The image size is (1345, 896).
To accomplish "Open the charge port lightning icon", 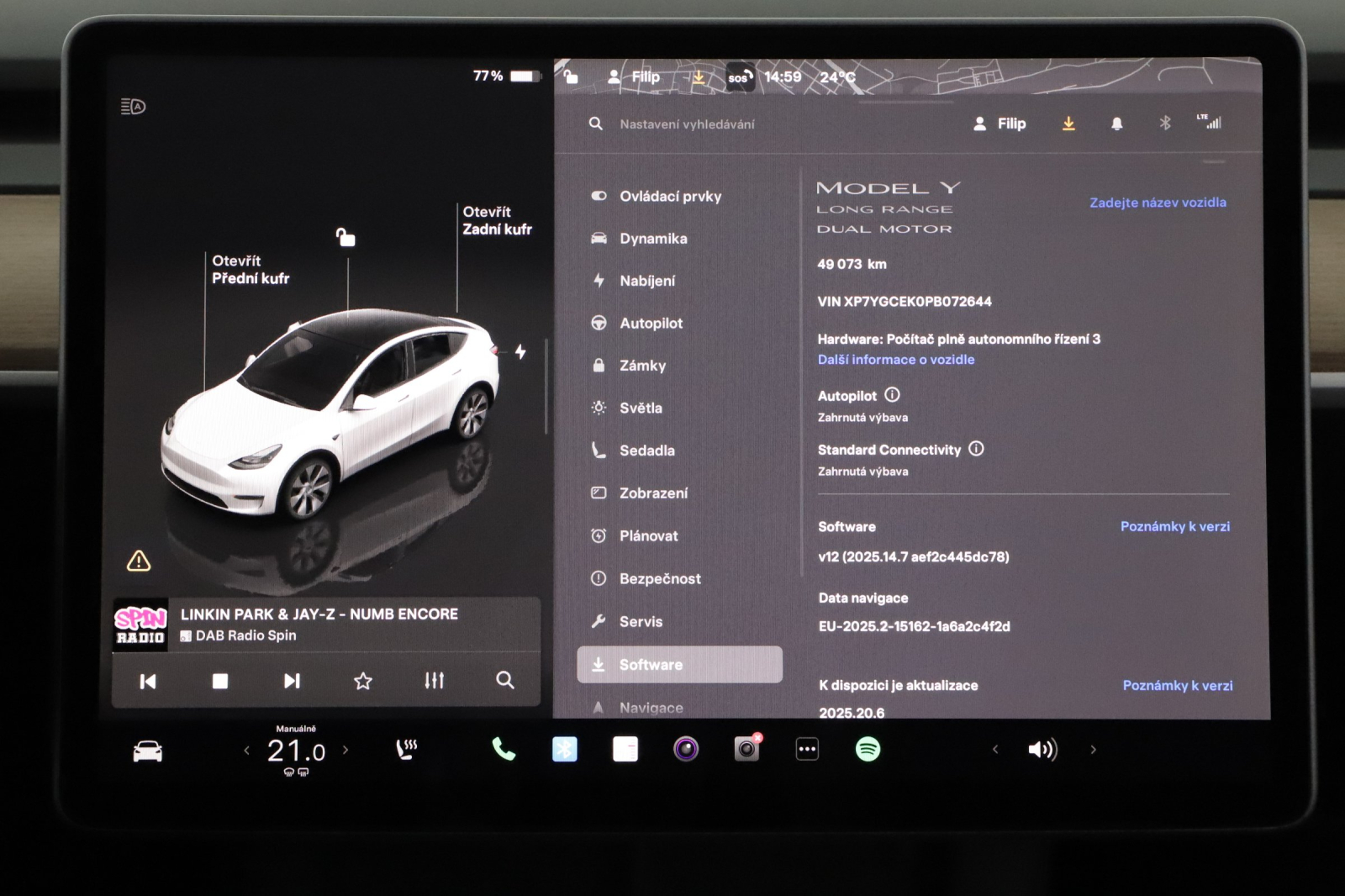I will [x=520, y=351].
